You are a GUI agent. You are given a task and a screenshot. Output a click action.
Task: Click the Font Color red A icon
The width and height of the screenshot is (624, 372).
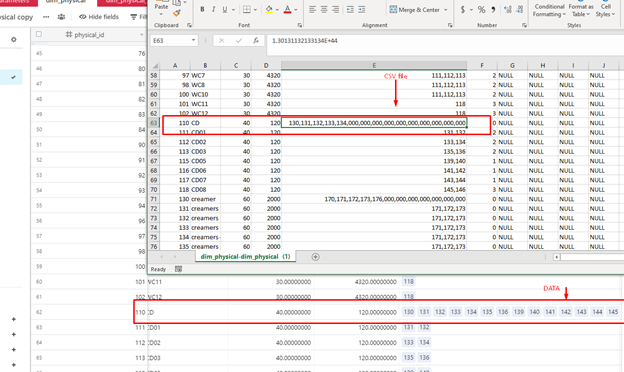[x=287, y=9]
